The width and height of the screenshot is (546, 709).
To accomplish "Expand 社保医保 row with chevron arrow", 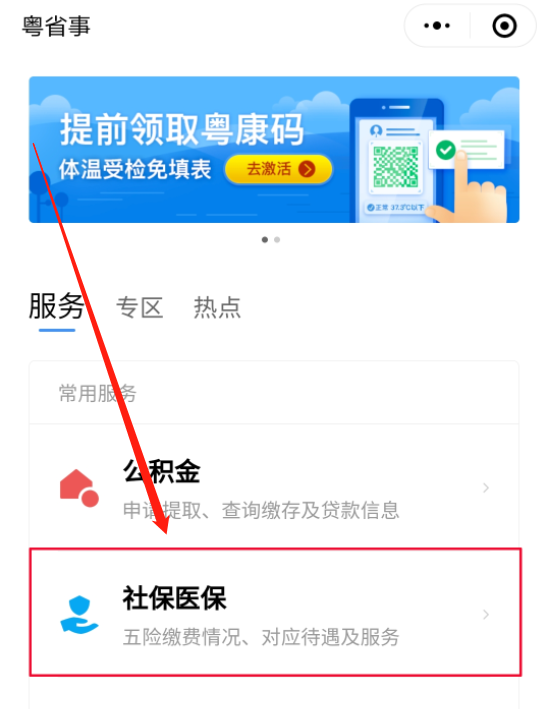I will (486, 614).
